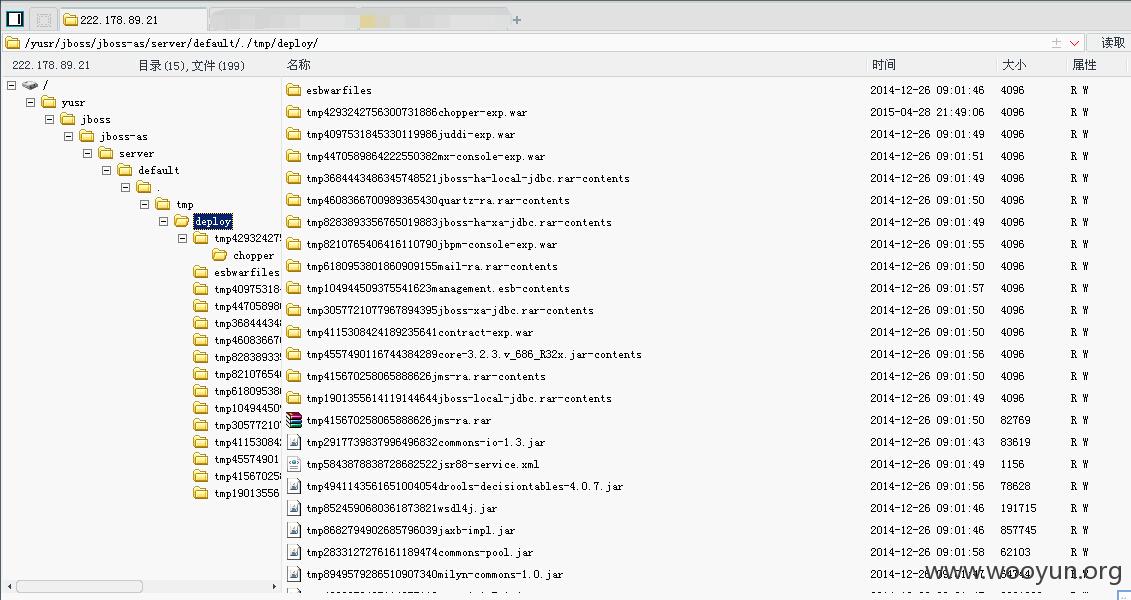This screenshot has width=1131, height=600.
Task: Click folder icon of jboss-ha-local-jdbc.rar-contents row
Action: 294,178
